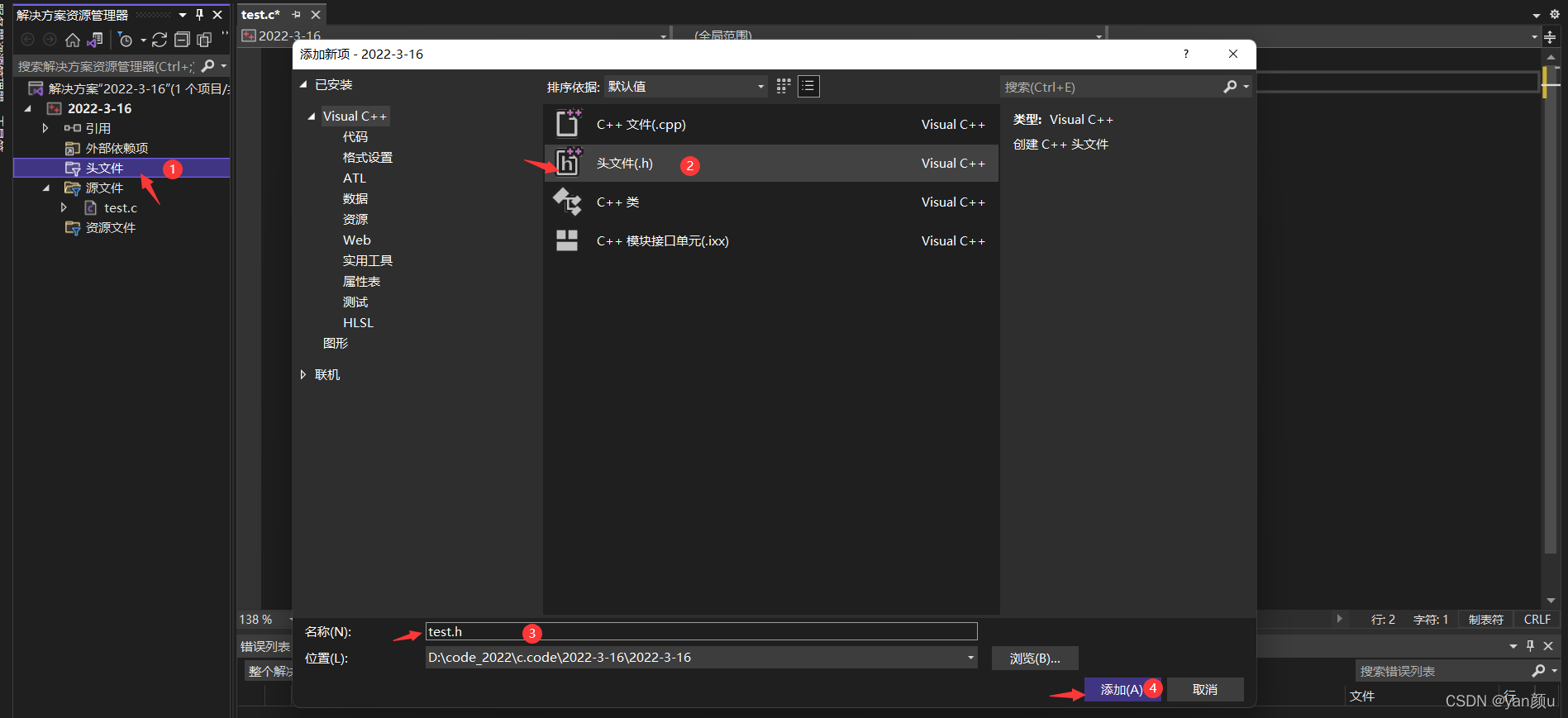Screen dimensions: 1568x718
Task: Open the pending changes filter clock icon
Action: point(126,40)
